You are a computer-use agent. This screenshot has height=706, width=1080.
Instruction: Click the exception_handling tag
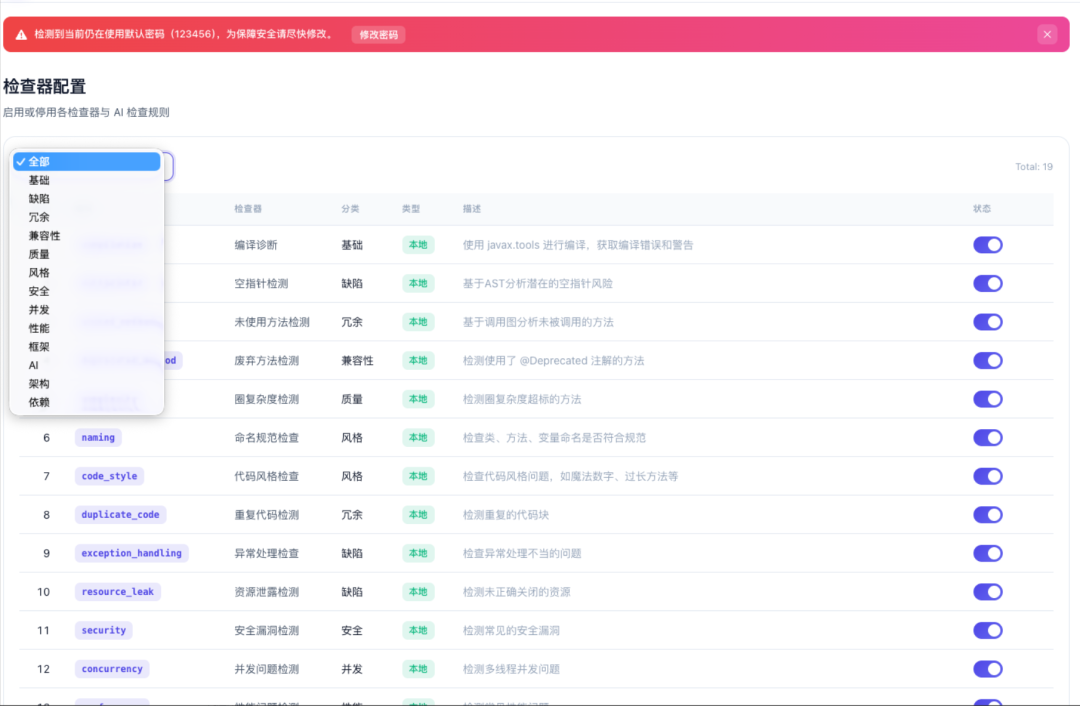pyautogui.click(x=132, y=553)
